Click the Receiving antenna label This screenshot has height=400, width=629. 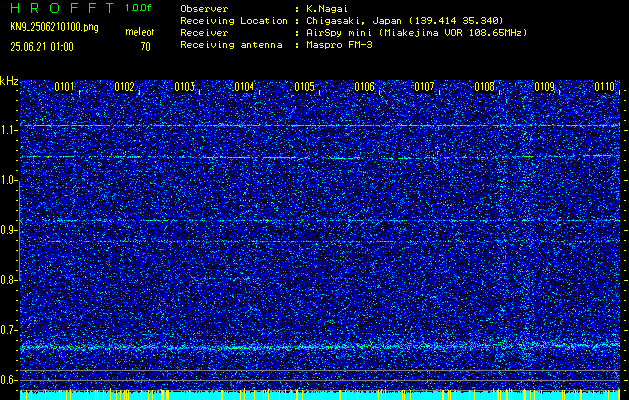pos(231,45)
